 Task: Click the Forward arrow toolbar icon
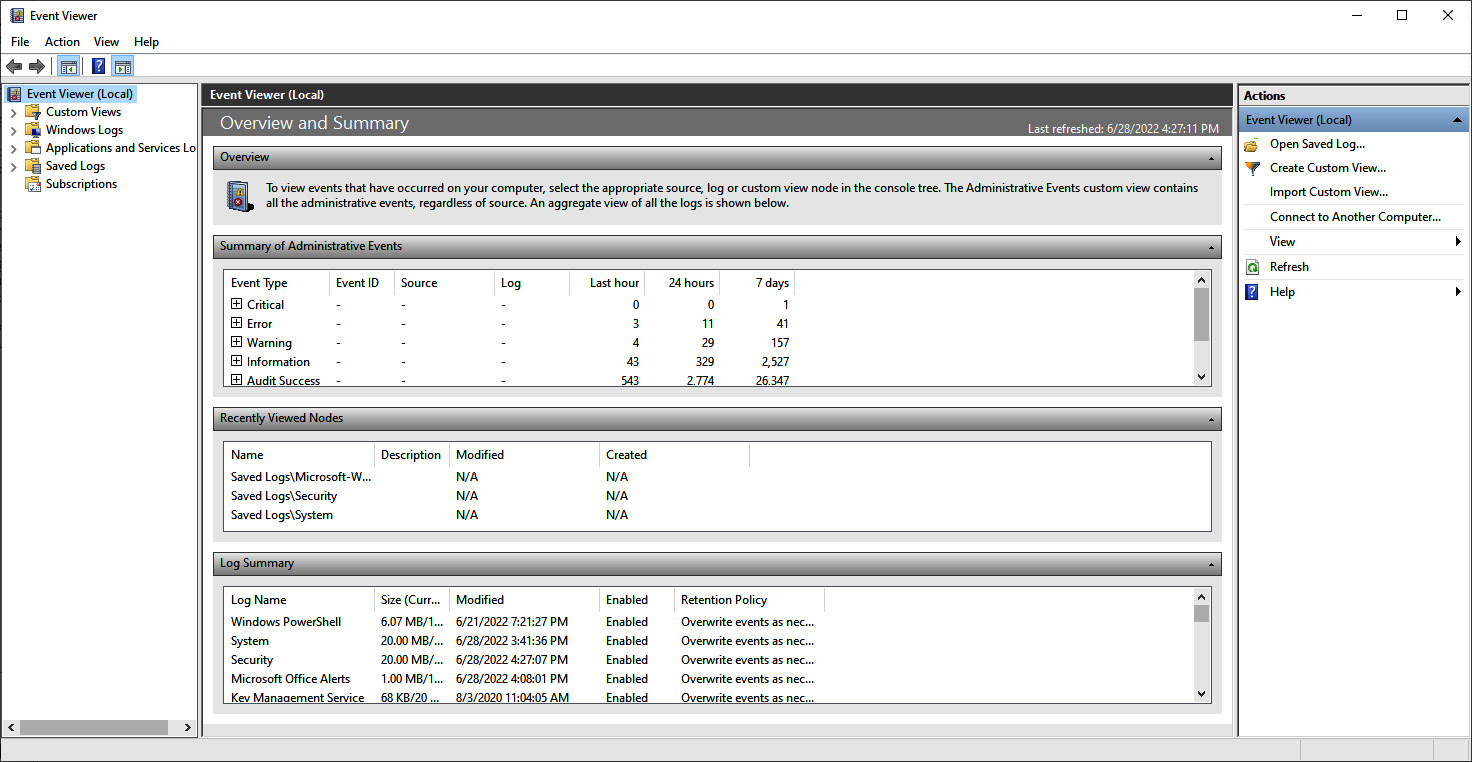(37, 67)
